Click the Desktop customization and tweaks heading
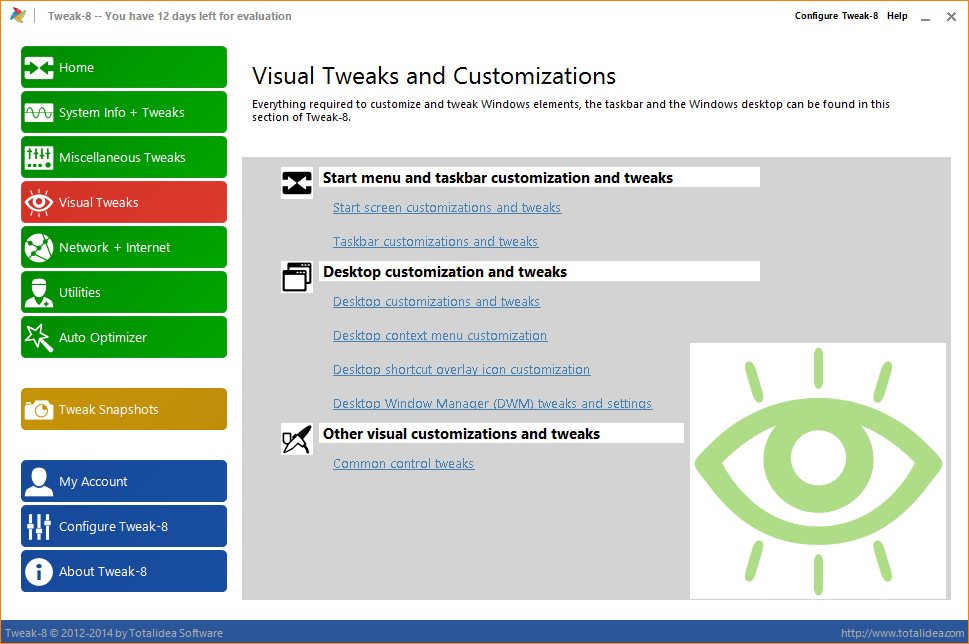This screenshot has width=969, height=644. pos(445,272)
